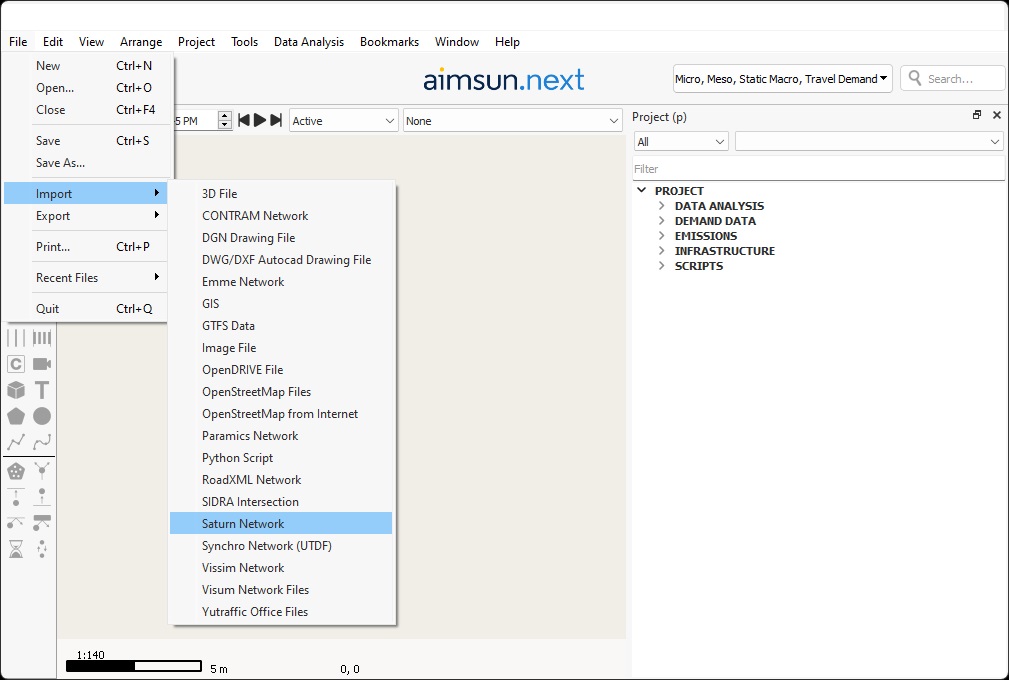Expand the EMISSIONS node
The image size is (1009, 680).
coord(662,235)
